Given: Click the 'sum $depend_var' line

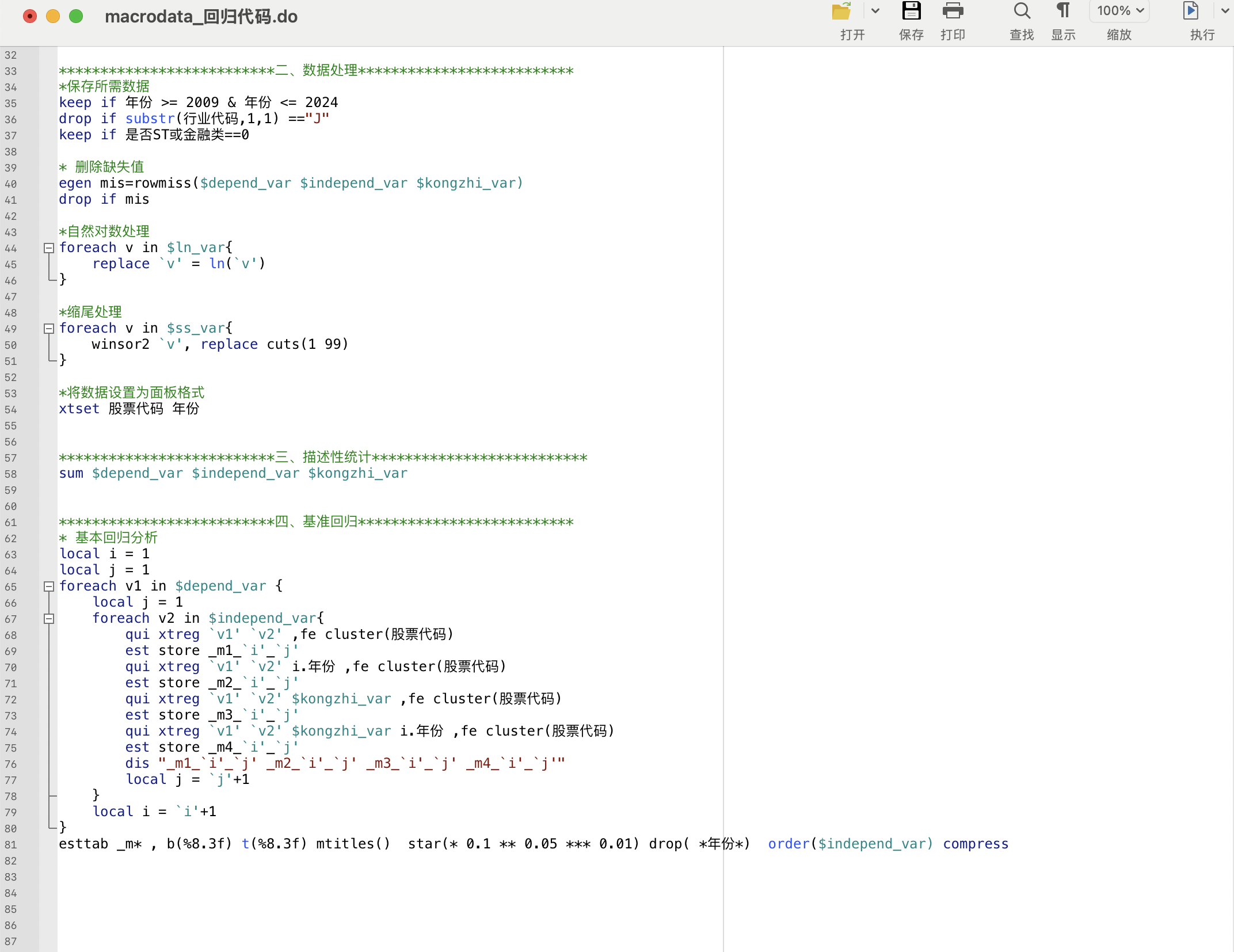Looking at the screenshot, I should (233, 474).
